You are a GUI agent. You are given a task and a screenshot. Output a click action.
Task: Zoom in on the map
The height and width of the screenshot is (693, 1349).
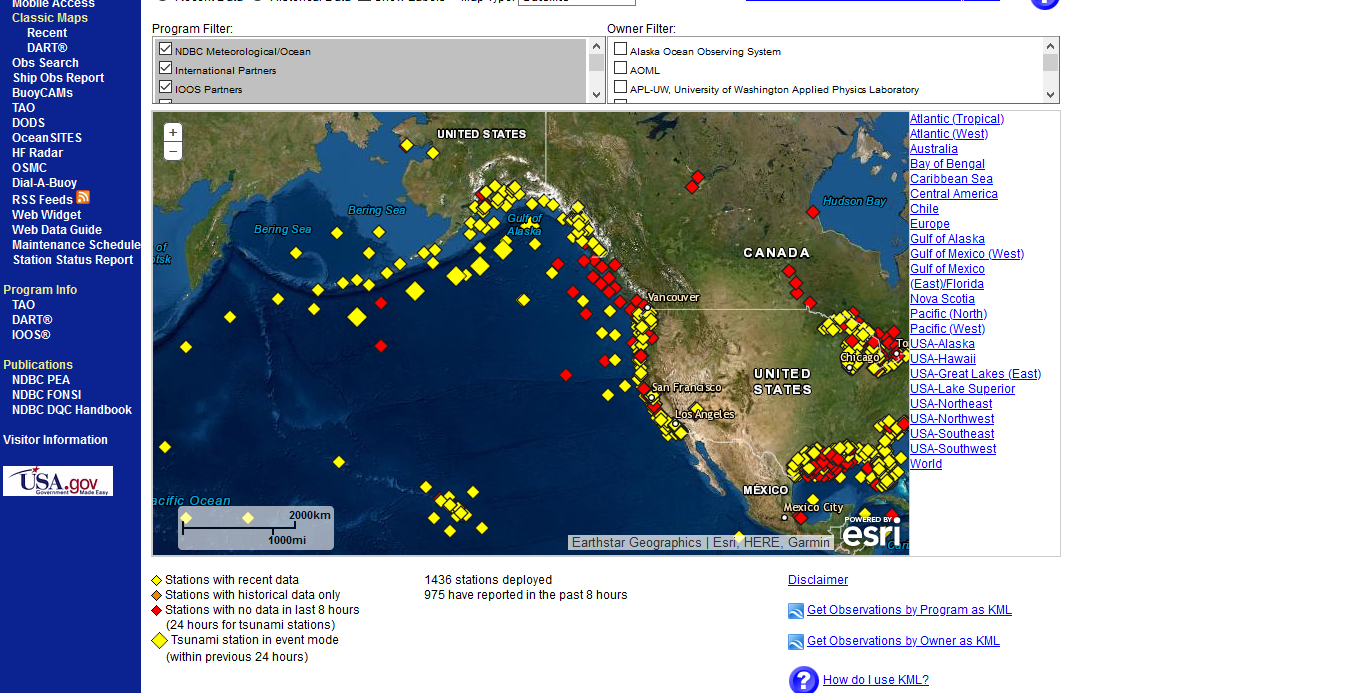(173, 133)
